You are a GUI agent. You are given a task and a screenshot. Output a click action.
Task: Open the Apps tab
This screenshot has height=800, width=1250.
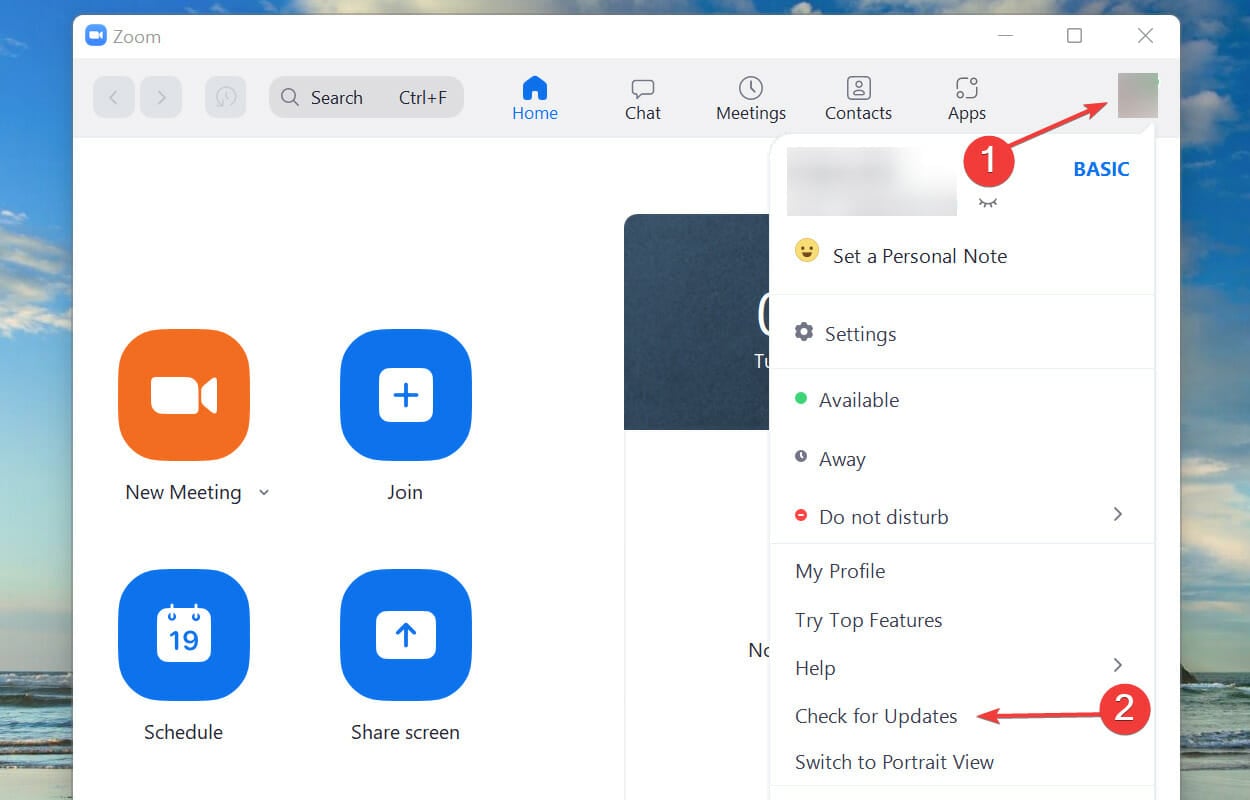point(967,98)
